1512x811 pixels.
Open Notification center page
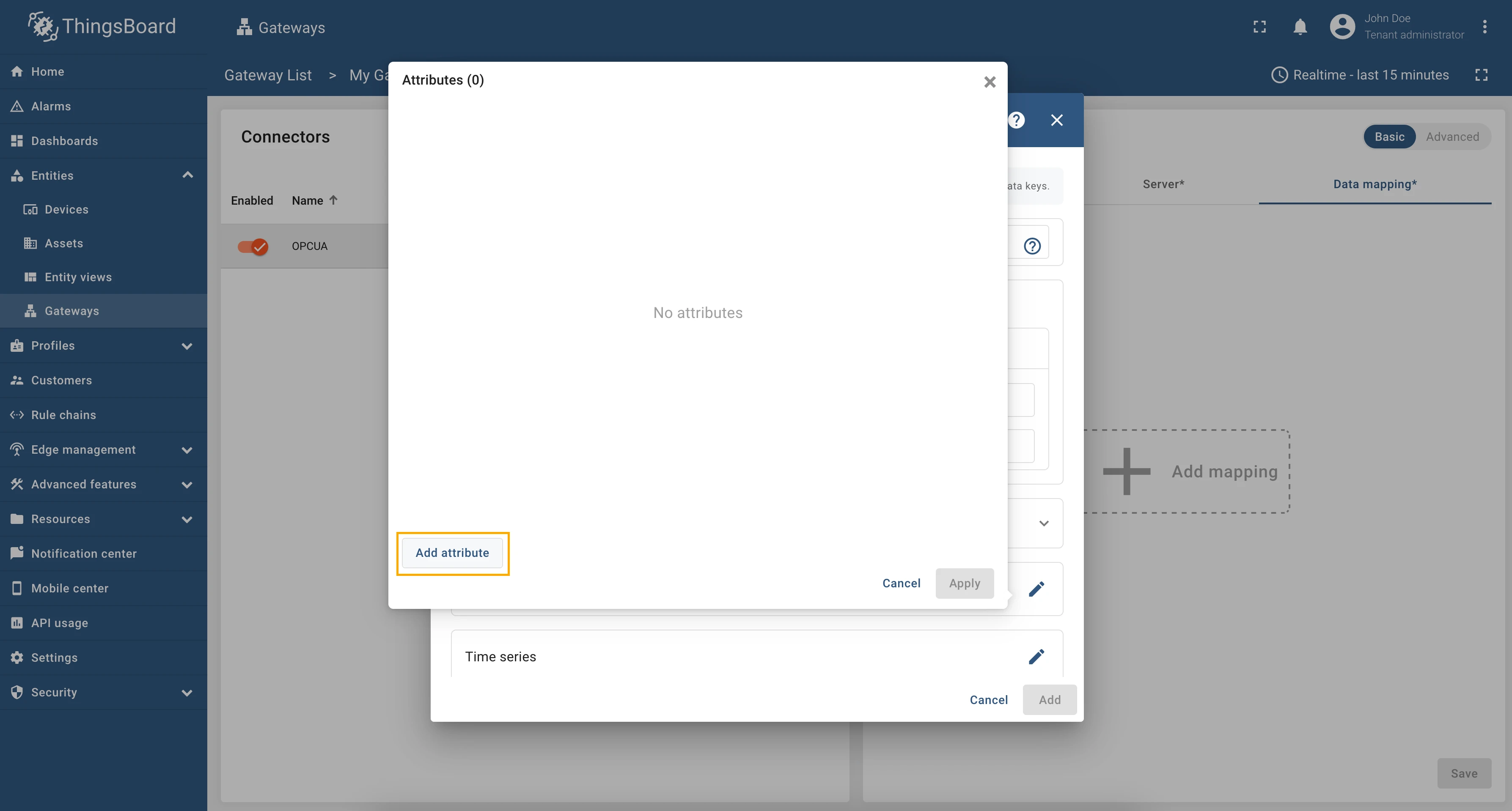(x=103, y=553)
